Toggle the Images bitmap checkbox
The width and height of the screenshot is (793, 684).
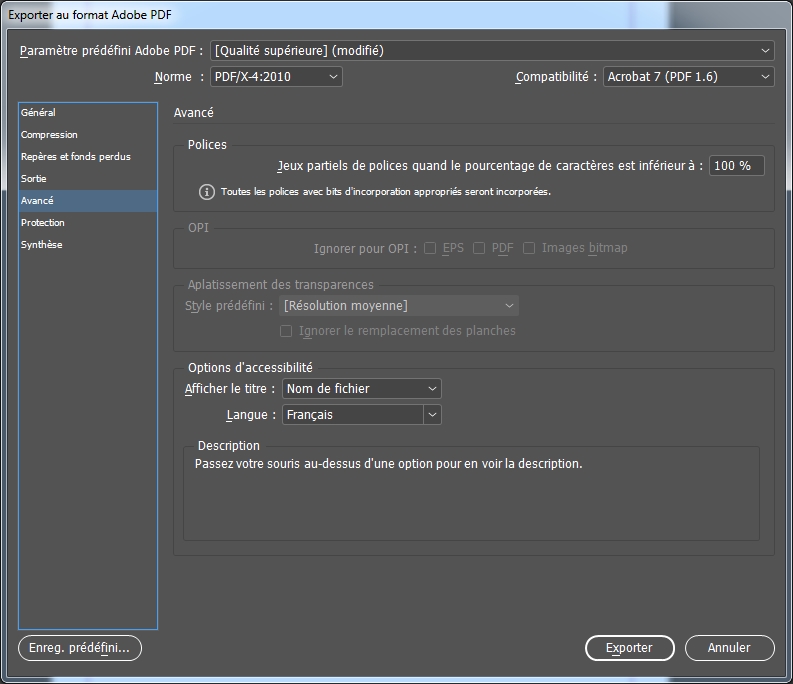point(529,248)
